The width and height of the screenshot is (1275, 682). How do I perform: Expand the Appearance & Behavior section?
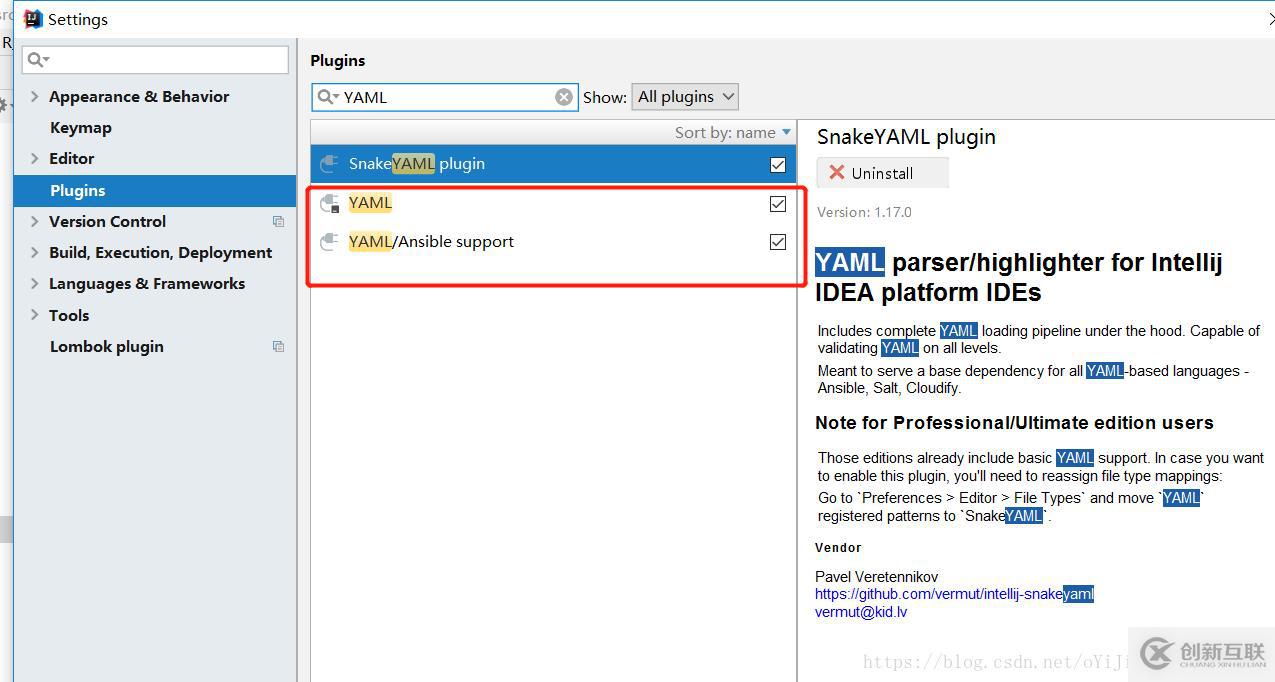pos(33,96)
